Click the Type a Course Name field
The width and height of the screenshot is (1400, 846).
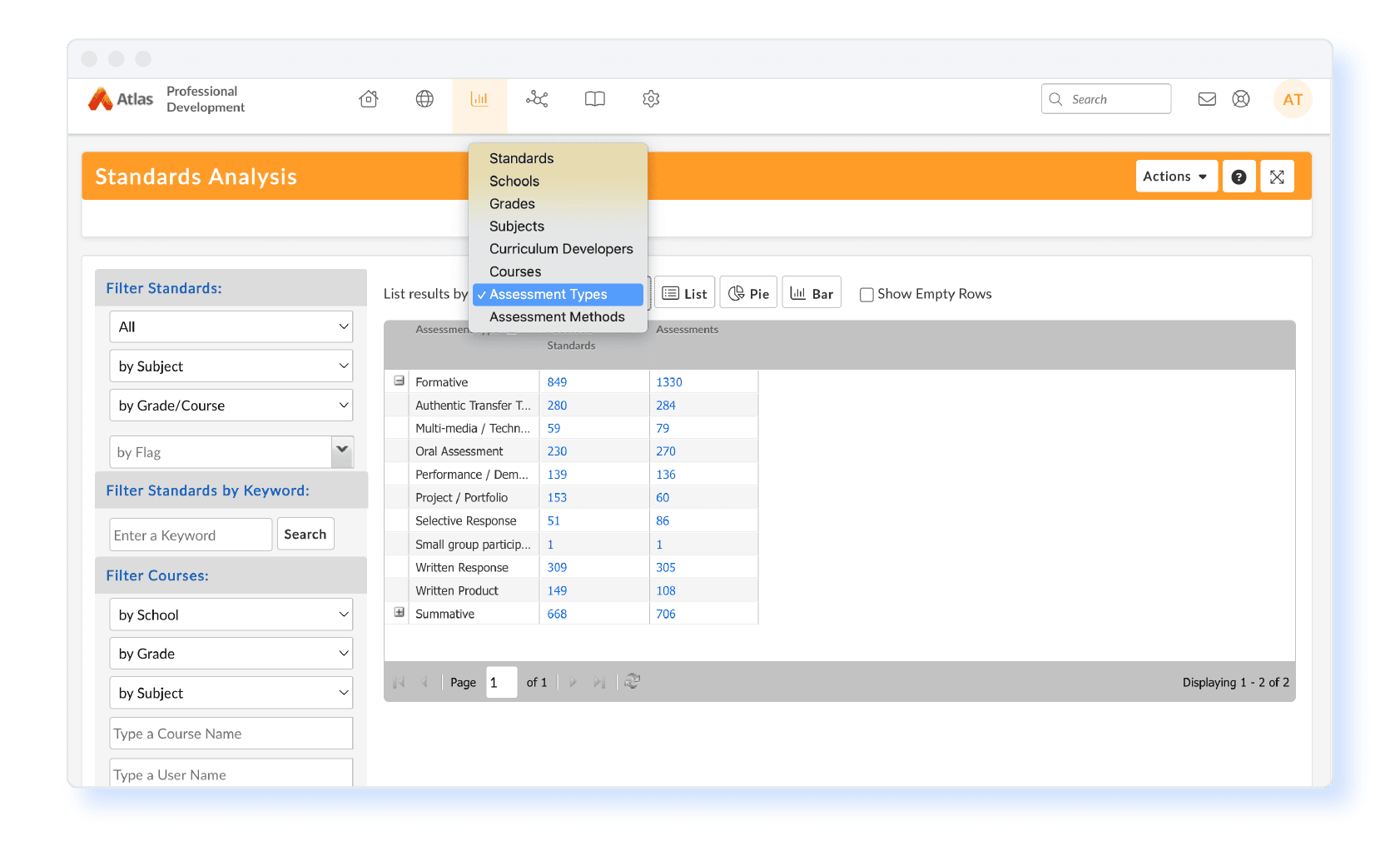231,734
